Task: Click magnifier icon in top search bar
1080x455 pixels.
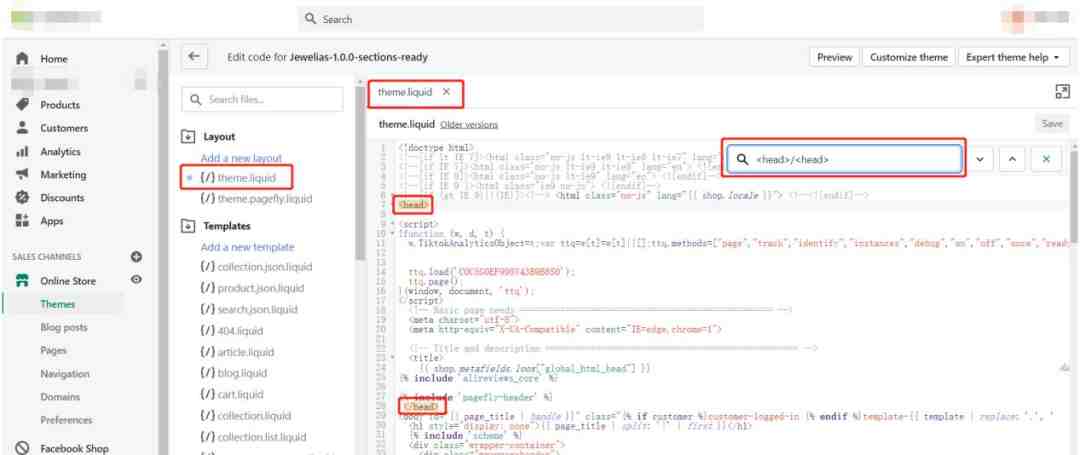Action: click(x=311, y=19)
